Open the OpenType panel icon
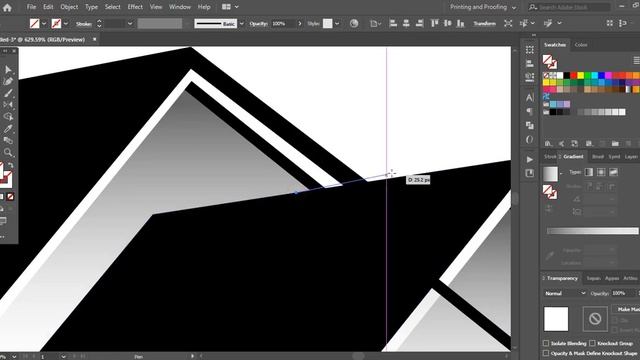Image resolution: width=640 pixels, height=360 pixels. tap(529, 139)
